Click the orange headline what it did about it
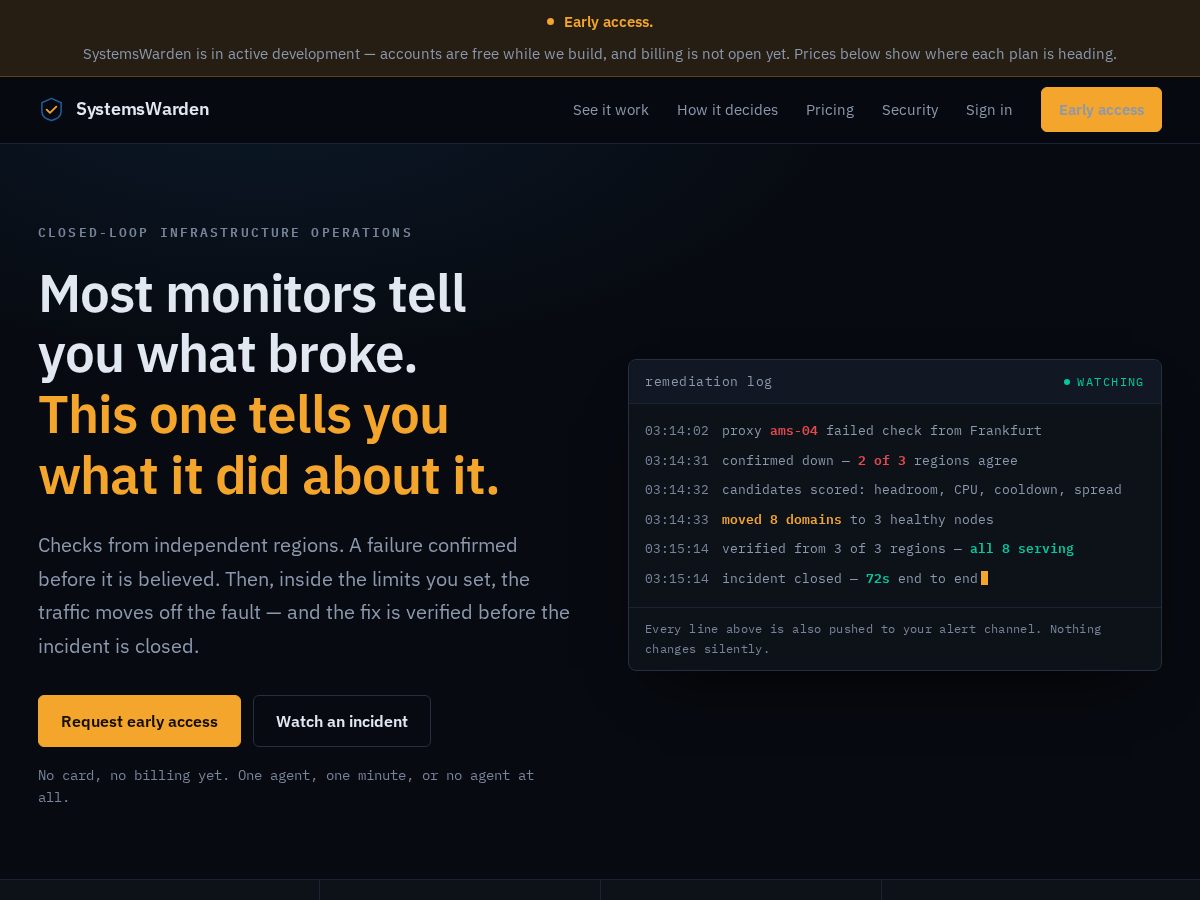 coord(269,476)
